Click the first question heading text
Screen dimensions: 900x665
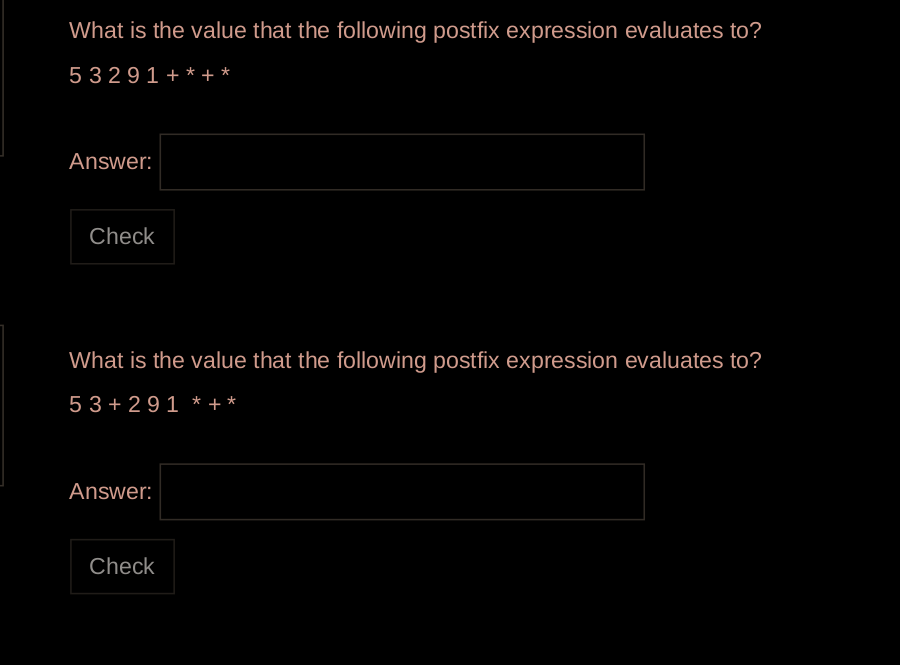coord(414,30)
